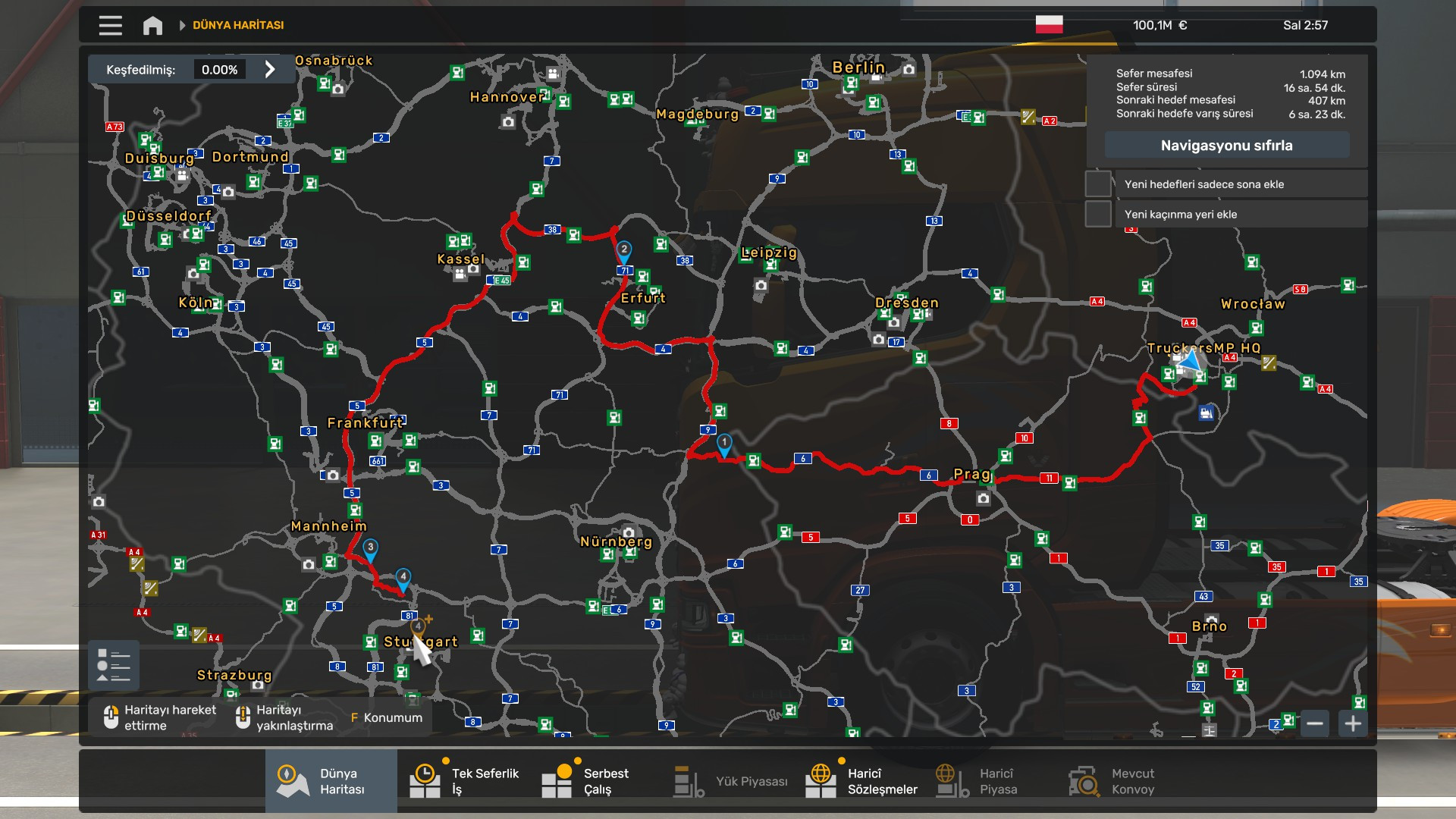Open the hamburger main menu
The width and height of the screenshot is (1456, 819).
(110, 25)
